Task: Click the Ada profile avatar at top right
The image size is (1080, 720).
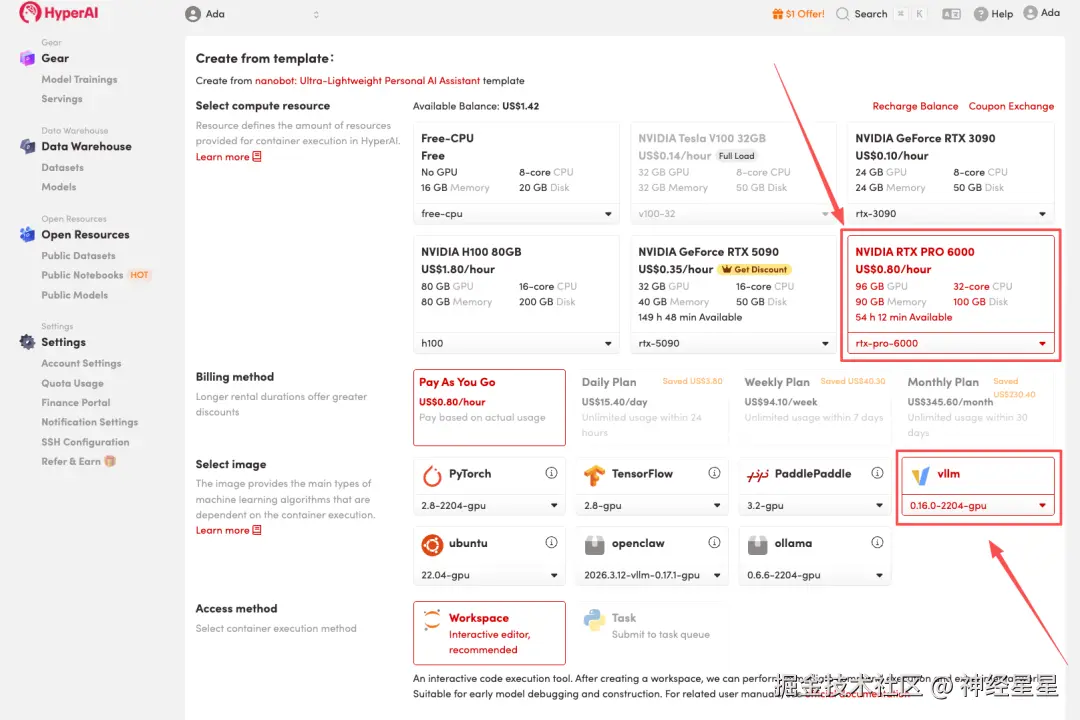Action: click(1030, 12)
